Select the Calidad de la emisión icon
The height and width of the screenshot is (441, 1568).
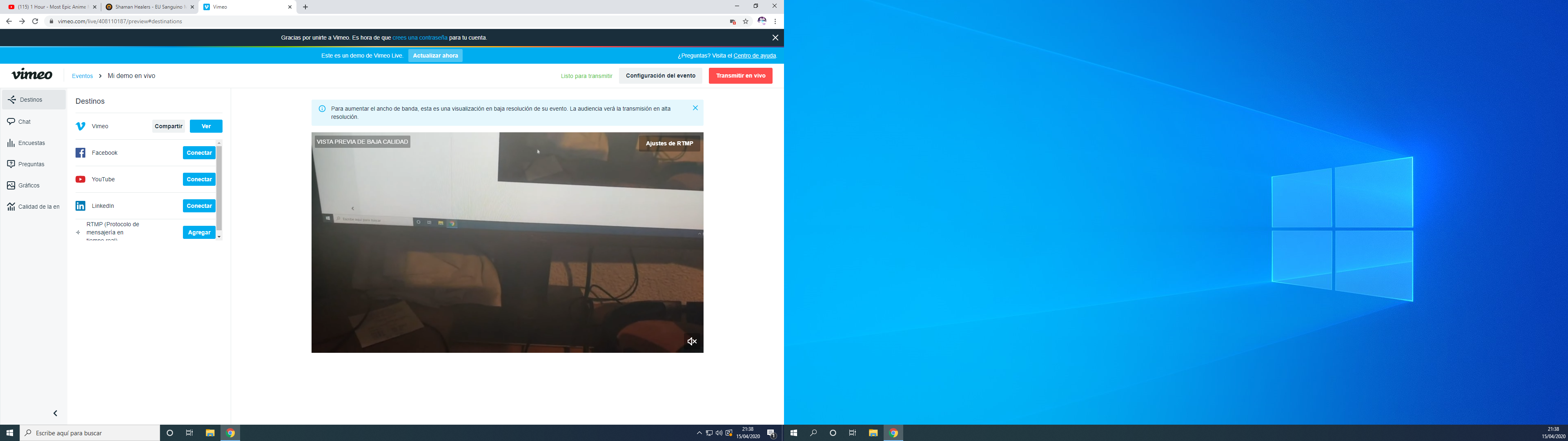tap(11, 207)
